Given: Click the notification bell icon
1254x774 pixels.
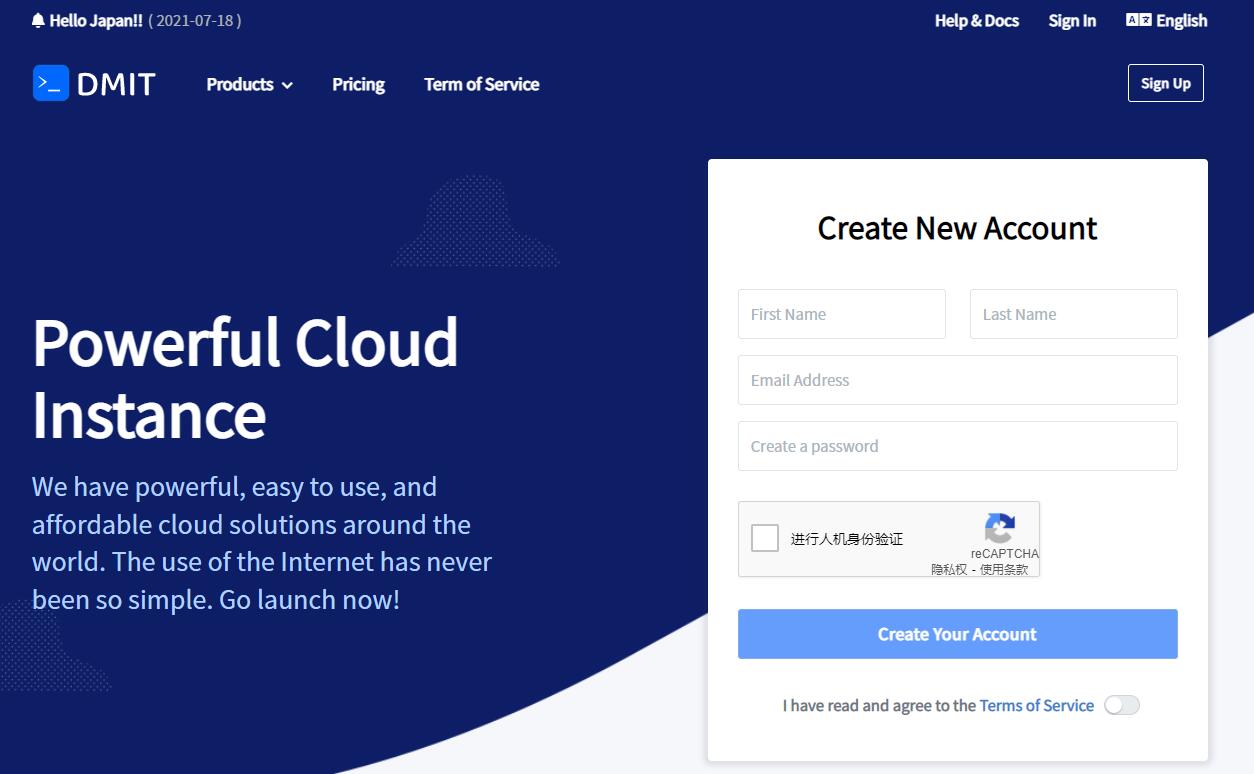Looking at the screenshot, I should 38,20.
